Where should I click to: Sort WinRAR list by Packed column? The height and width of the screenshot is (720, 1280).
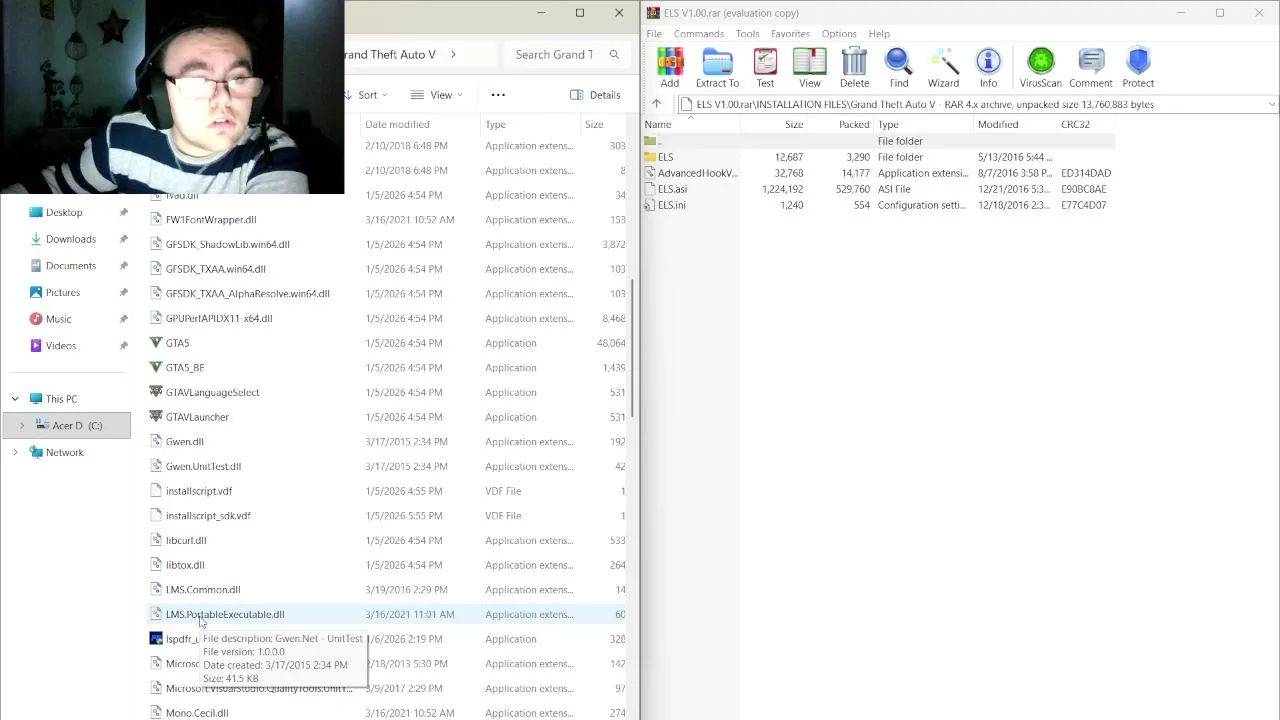tap(854, 125)
